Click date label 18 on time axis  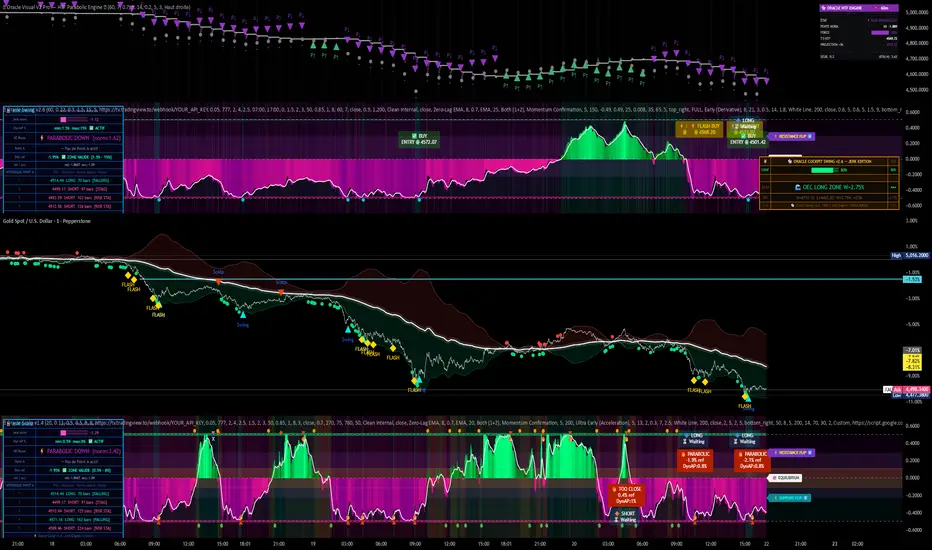click(x=52, y=543)
